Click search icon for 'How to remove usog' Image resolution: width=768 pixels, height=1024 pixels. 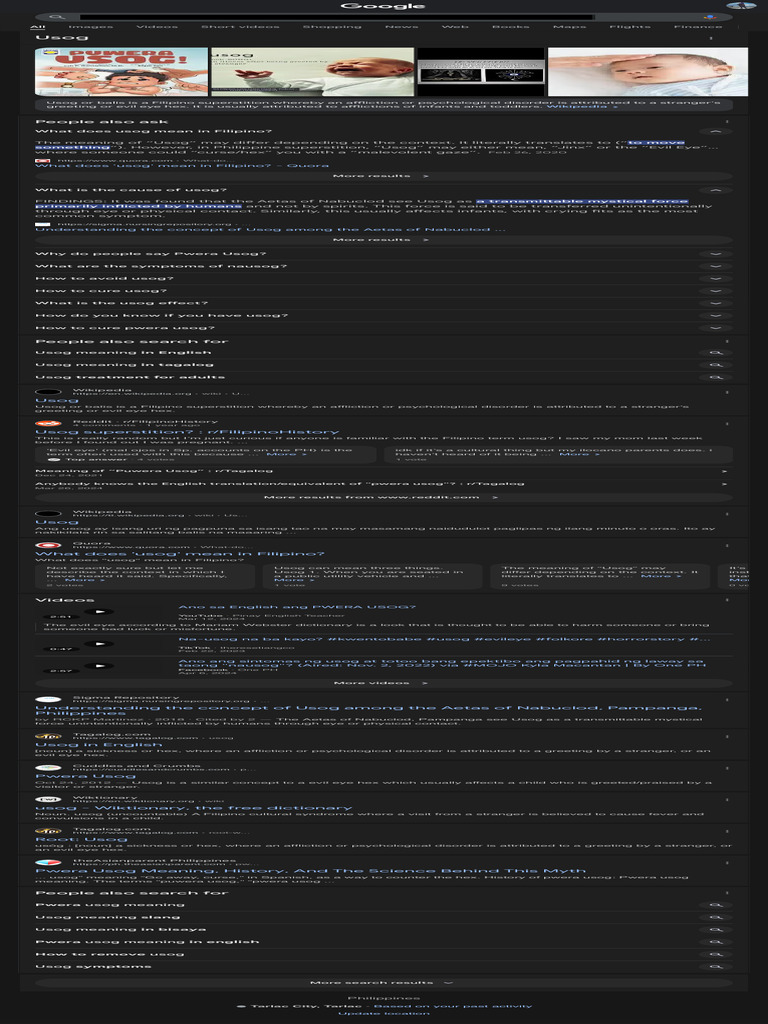715,955
